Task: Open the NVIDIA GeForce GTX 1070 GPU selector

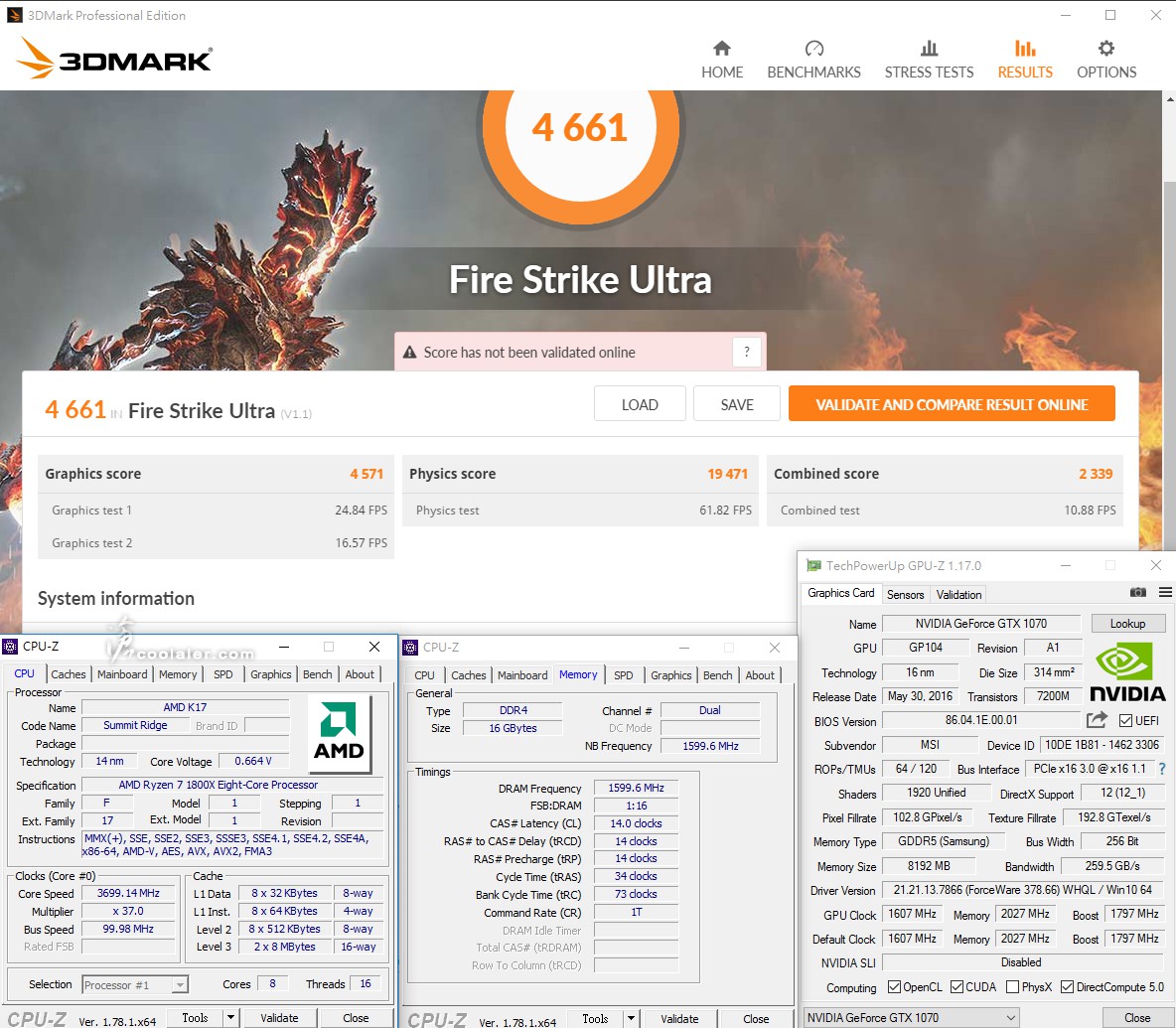Action: pyautogui.click(x=911, y=1017)
